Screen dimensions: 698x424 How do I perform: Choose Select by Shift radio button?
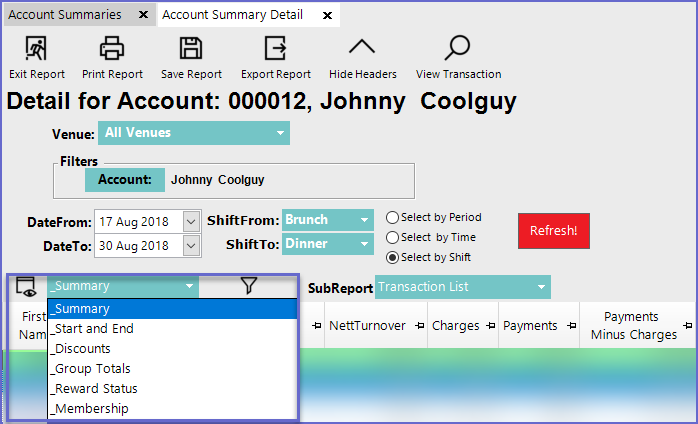tap(393, 257)
